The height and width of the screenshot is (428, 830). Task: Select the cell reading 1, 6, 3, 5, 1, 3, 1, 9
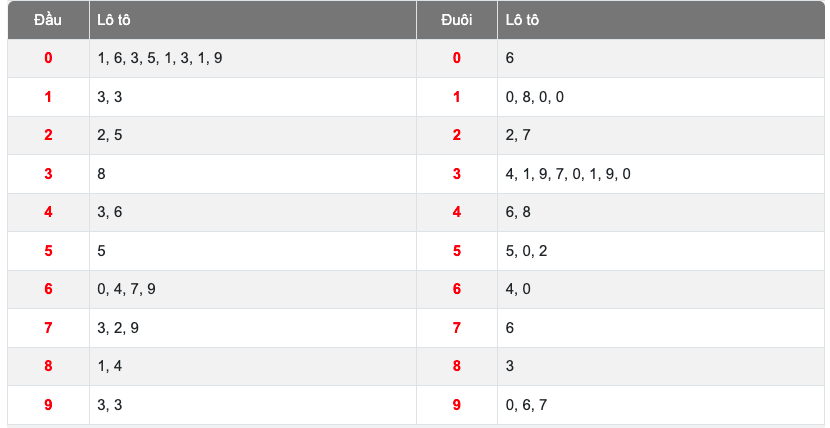[x=160, y=58]
